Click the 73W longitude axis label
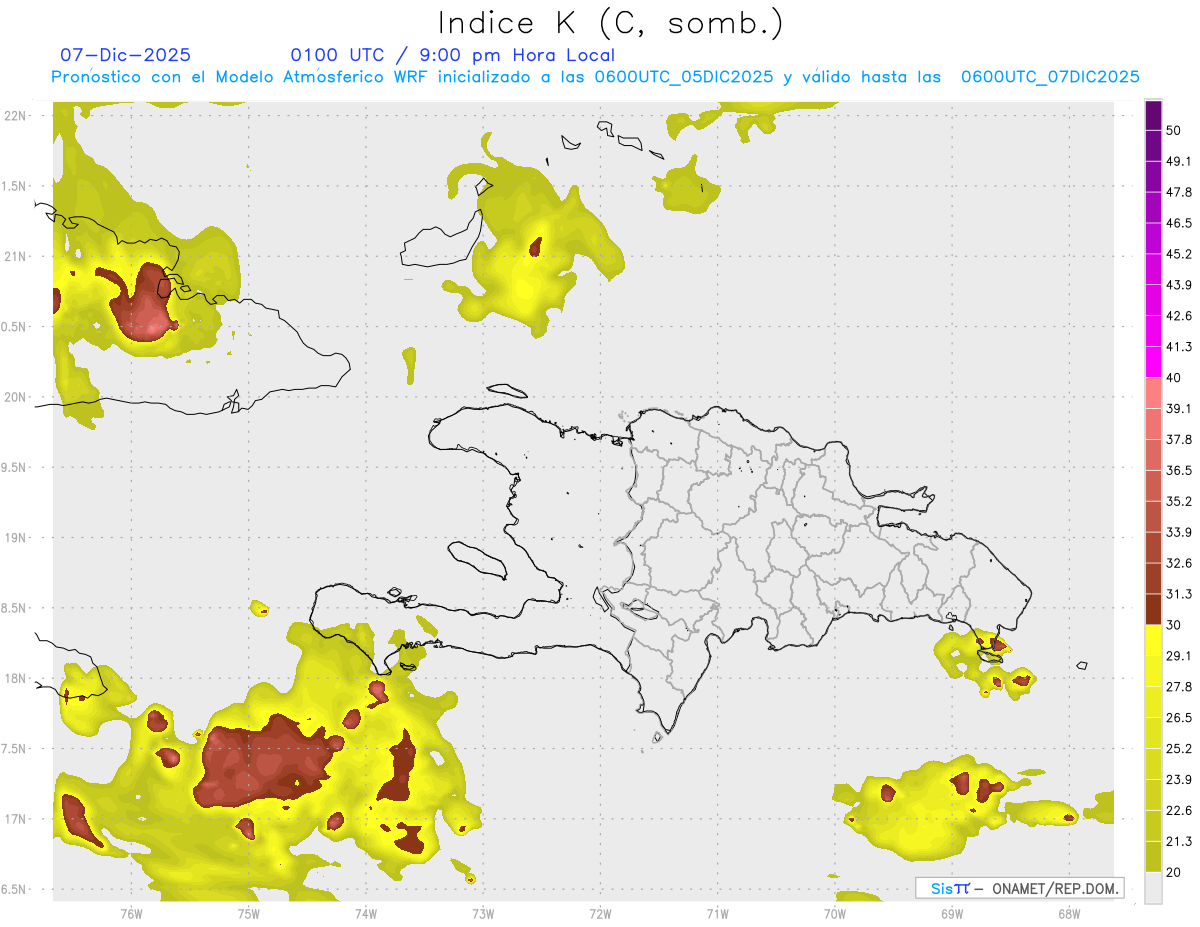This screenshot has width=1200, height=927. tap(483, 913)
